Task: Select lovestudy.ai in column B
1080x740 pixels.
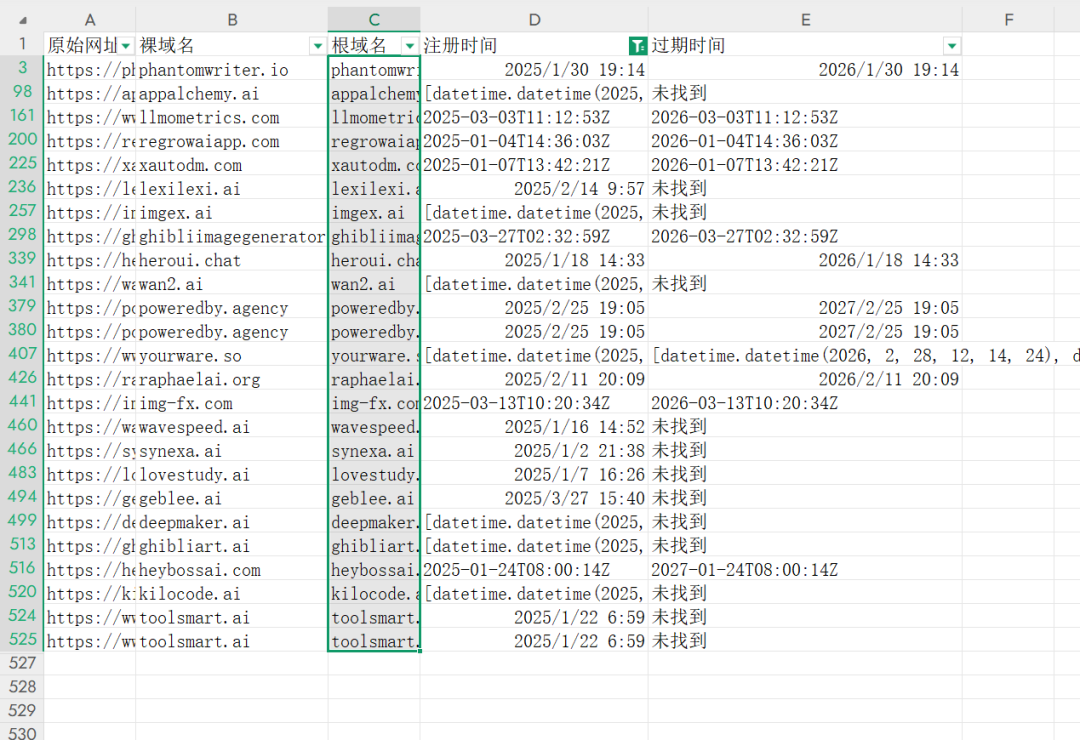Action: tap(232, 474)
